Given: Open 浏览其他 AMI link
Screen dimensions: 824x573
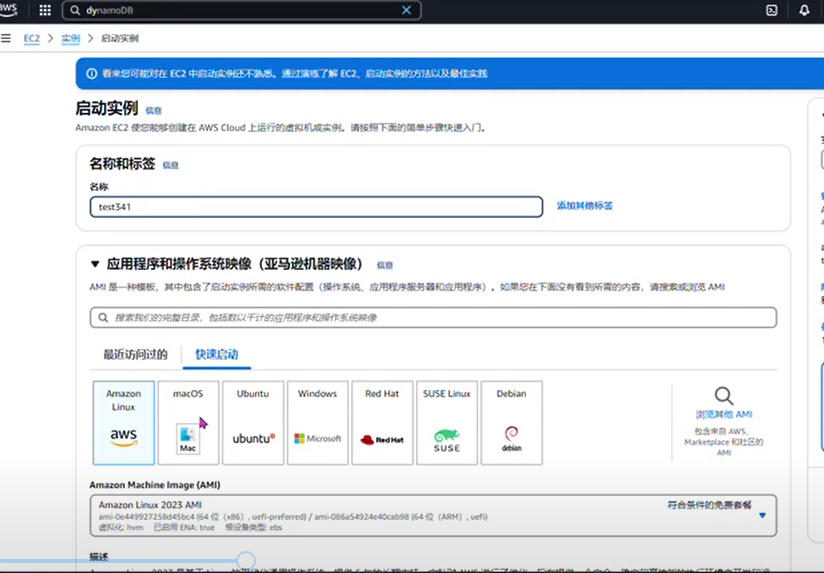Looking at the screenshot, I should [x=724, y=414].
